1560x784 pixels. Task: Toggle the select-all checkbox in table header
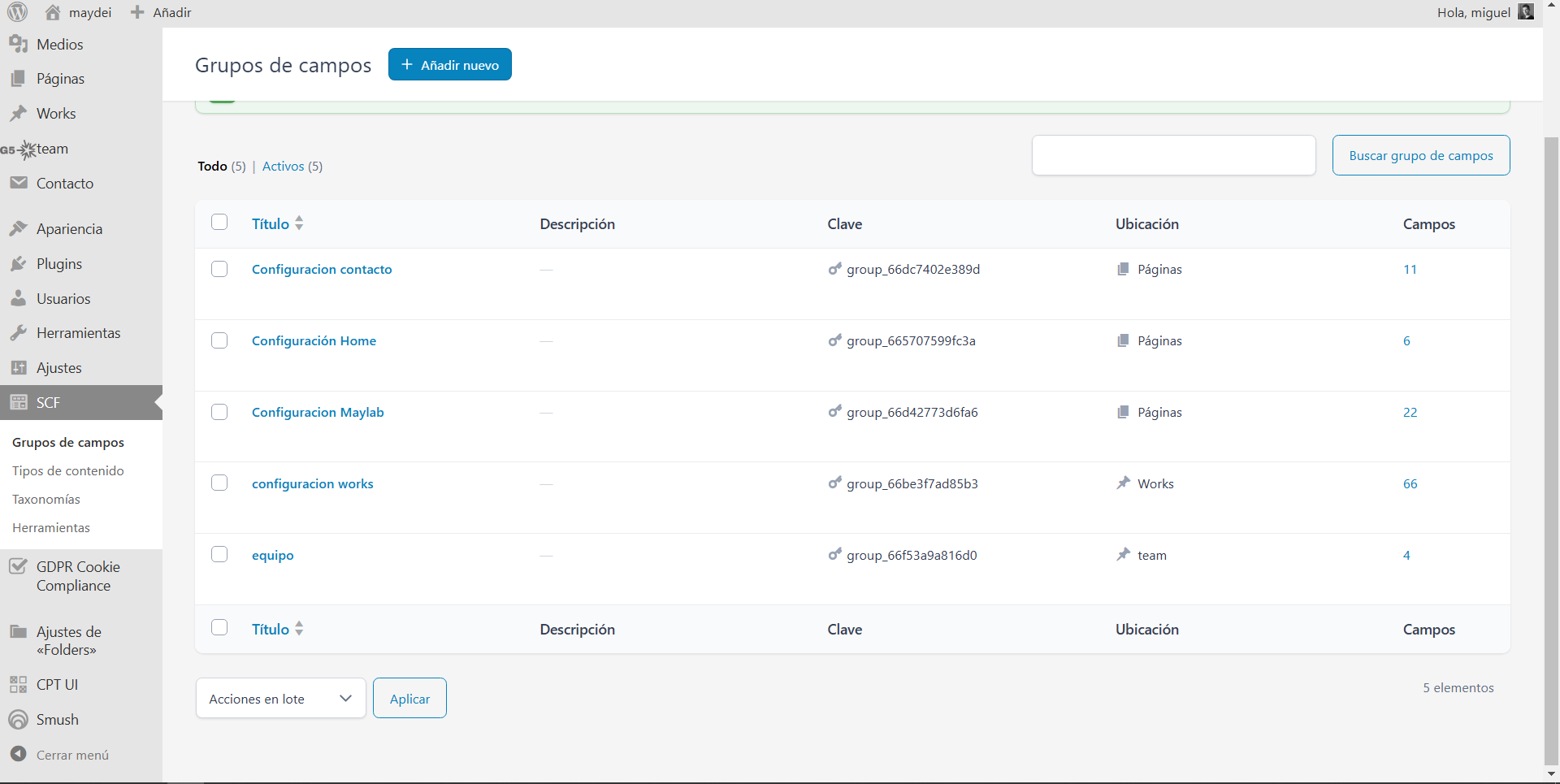219,223
